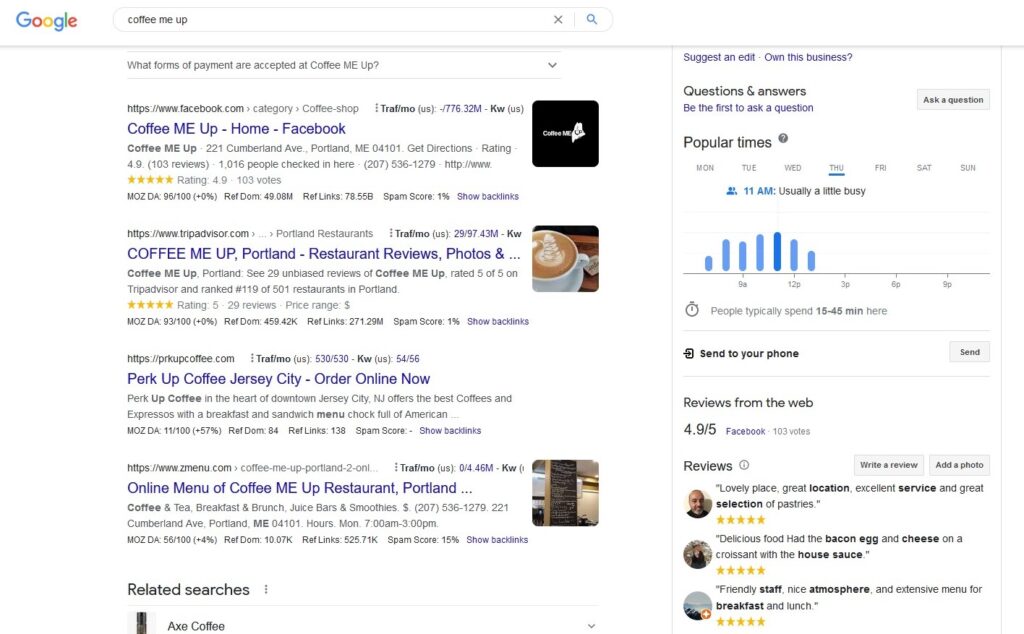Click Kw value 54/56 on prkupcoffee result

point(408,358)
